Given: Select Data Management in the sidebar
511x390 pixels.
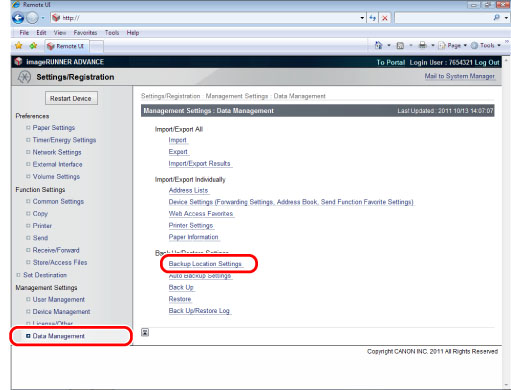Looking at the screenshot, I should [x=59, y=336].
